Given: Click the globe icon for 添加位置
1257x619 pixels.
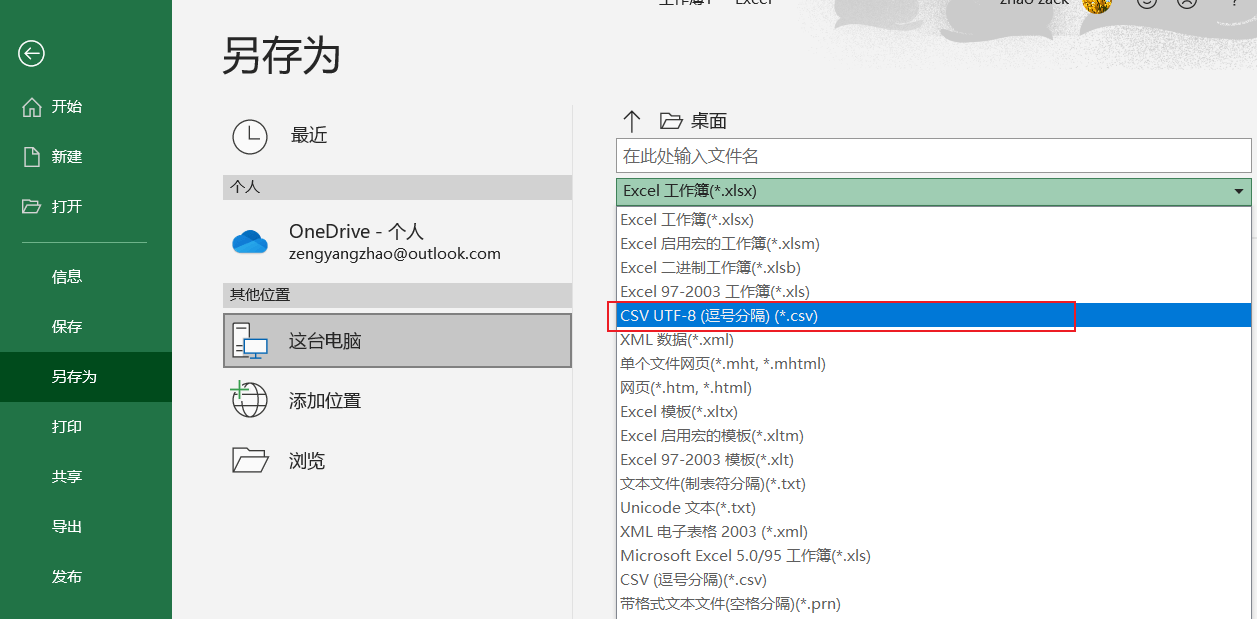Looking at the screenshot, I should tap(250, 400).
